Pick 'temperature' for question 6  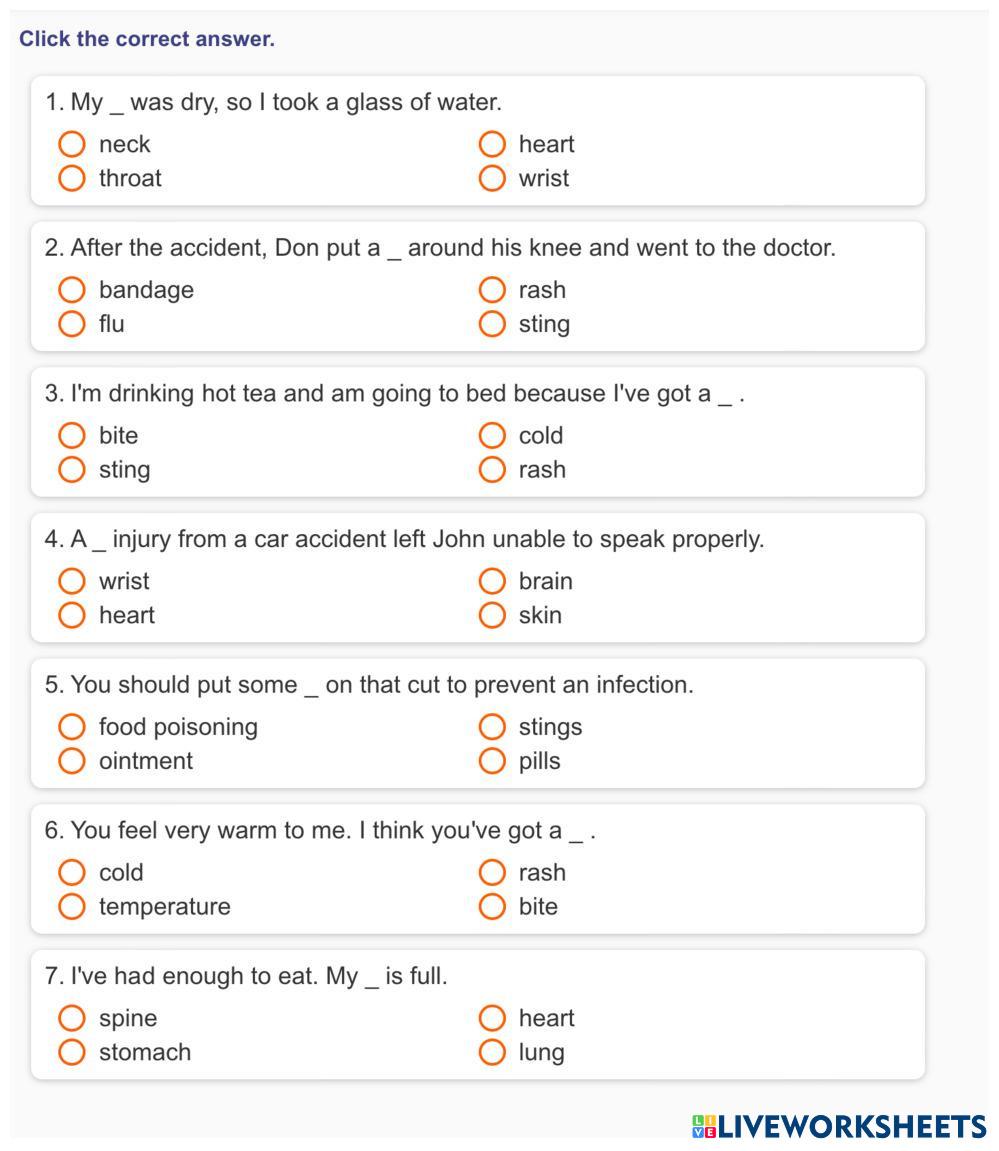(72, 907)
